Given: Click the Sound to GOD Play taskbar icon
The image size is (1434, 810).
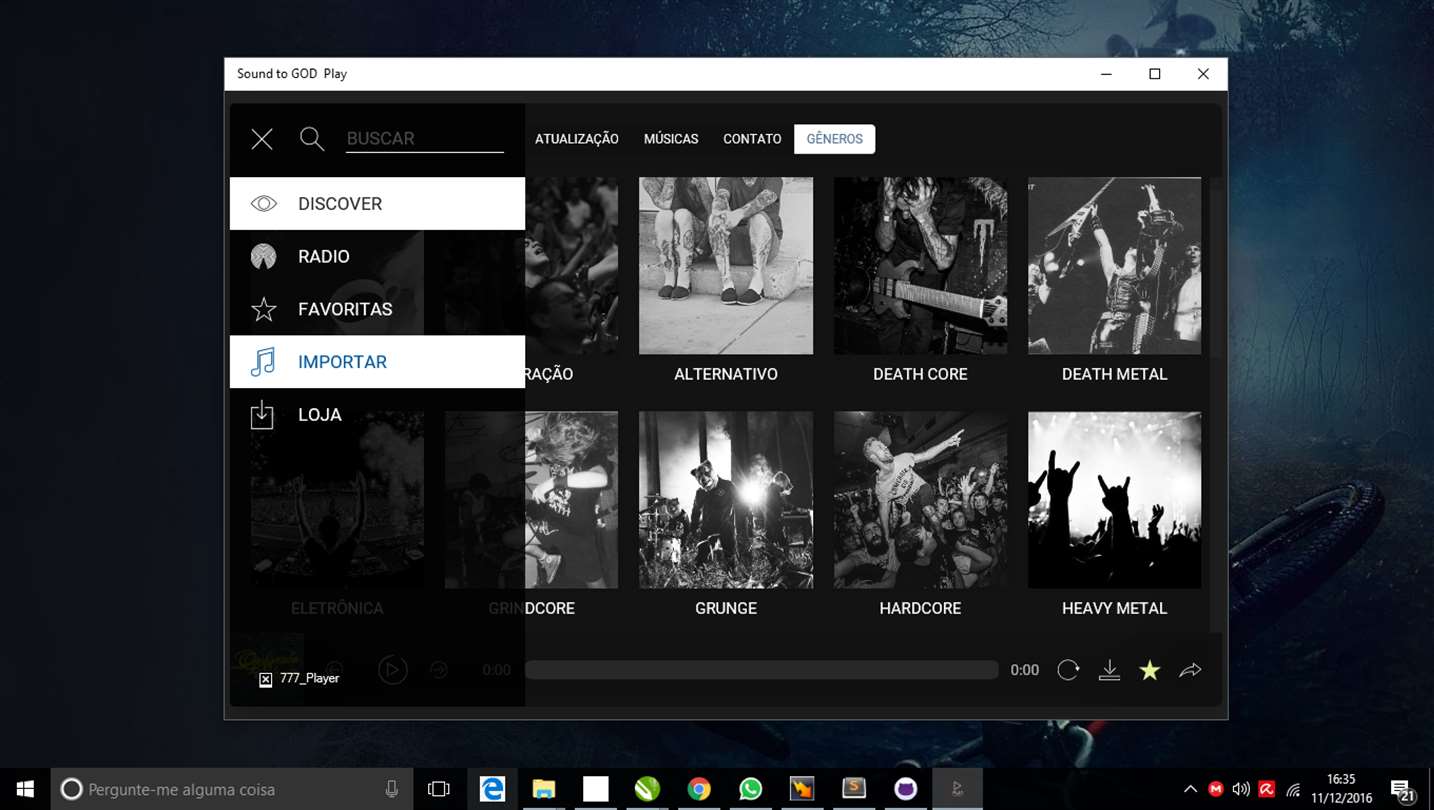Looking at the screenshot, I should [957, 789].
